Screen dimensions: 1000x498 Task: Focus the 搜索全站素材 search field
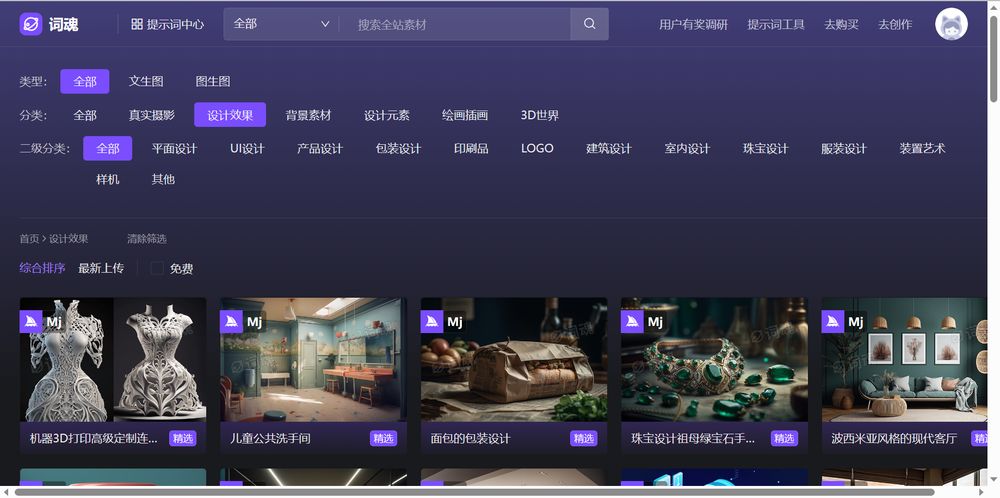[455, 24]
